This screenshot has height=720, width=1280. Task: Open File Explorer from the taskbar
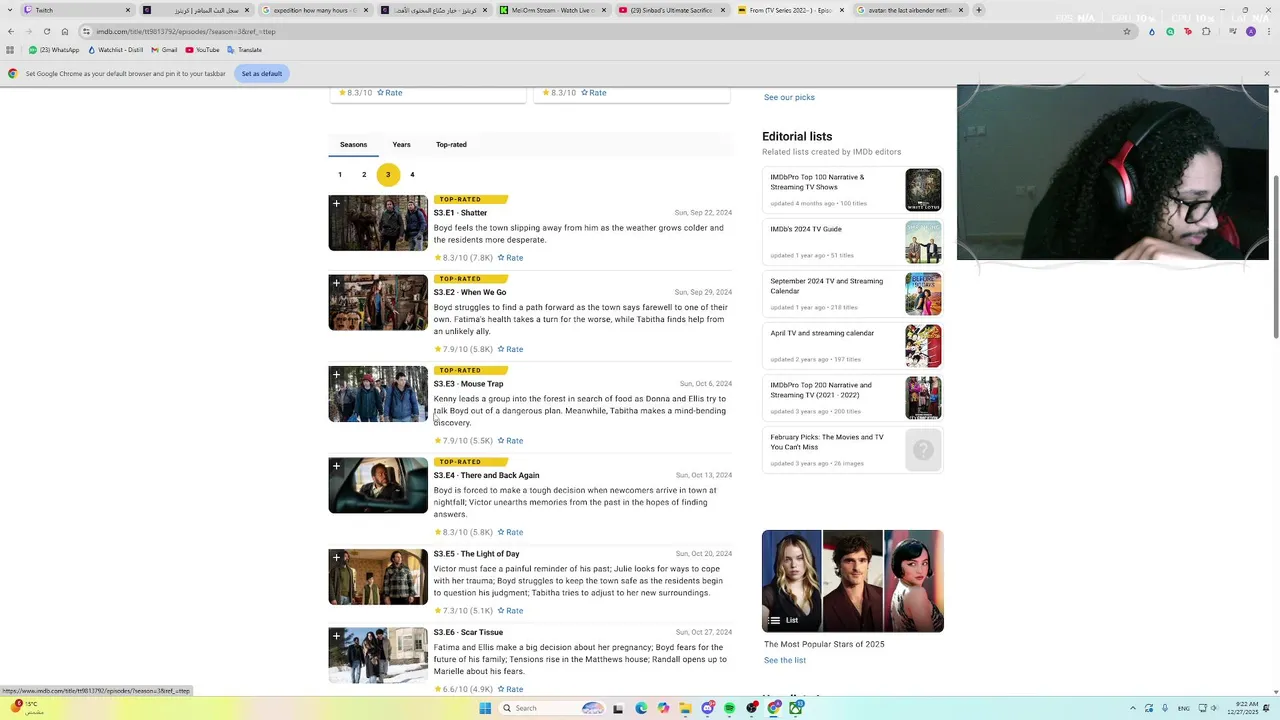tap(685, 708)
